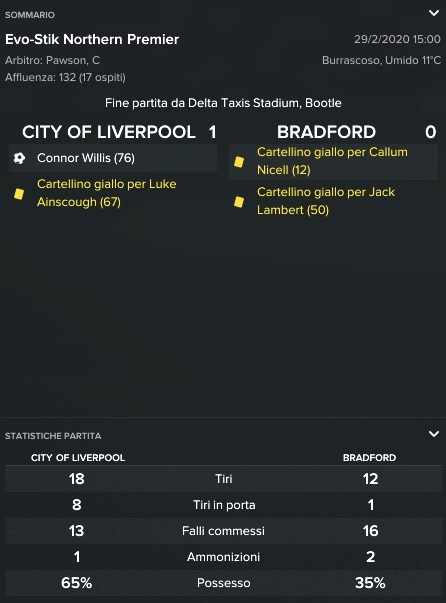The image size is (446, 603).
Task: Select the Tiri statistics row
Action: click(x=223, y=479)
